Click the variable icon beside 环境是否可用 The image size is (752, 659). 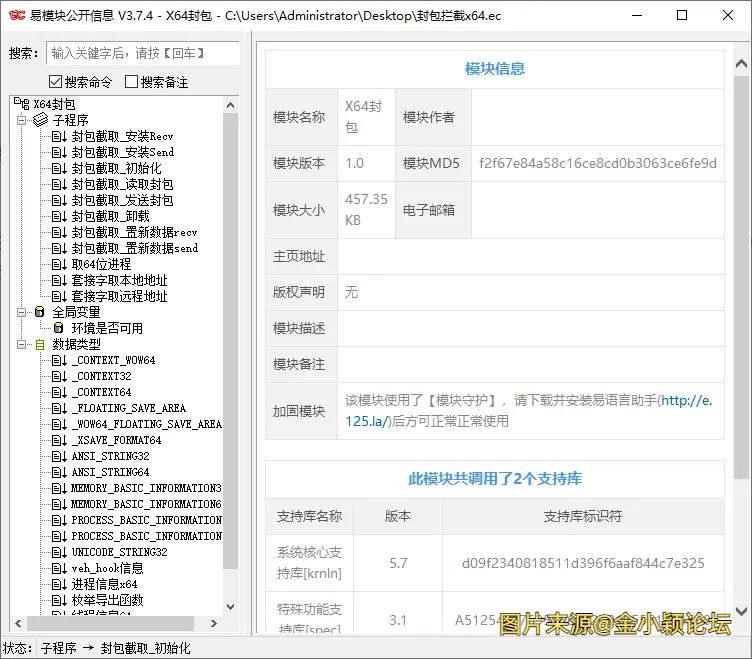59,328
